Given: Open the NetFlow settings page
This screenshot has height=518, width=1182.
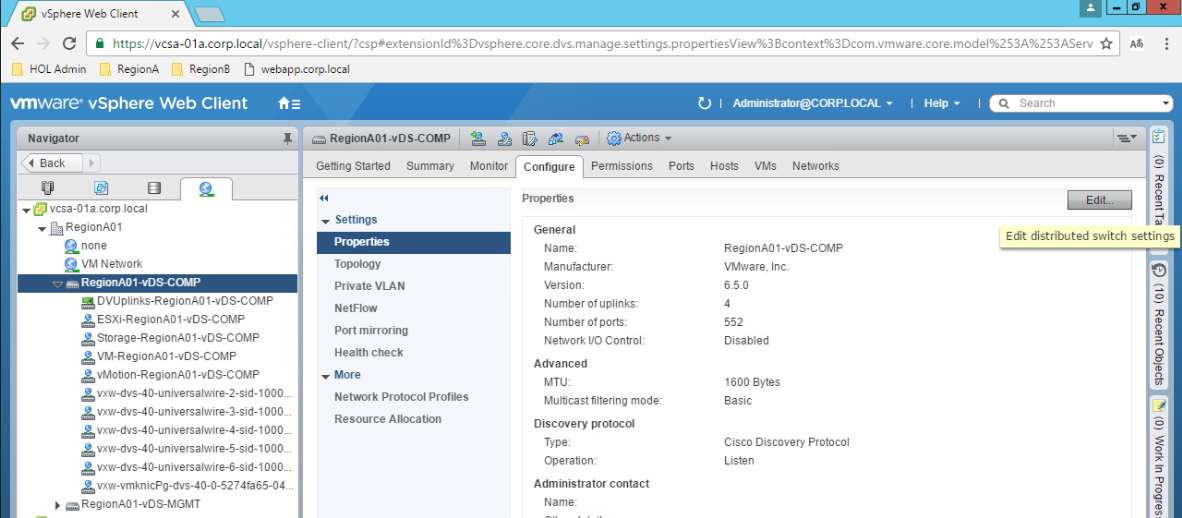Looking at the screenshot, I should 414,308.
